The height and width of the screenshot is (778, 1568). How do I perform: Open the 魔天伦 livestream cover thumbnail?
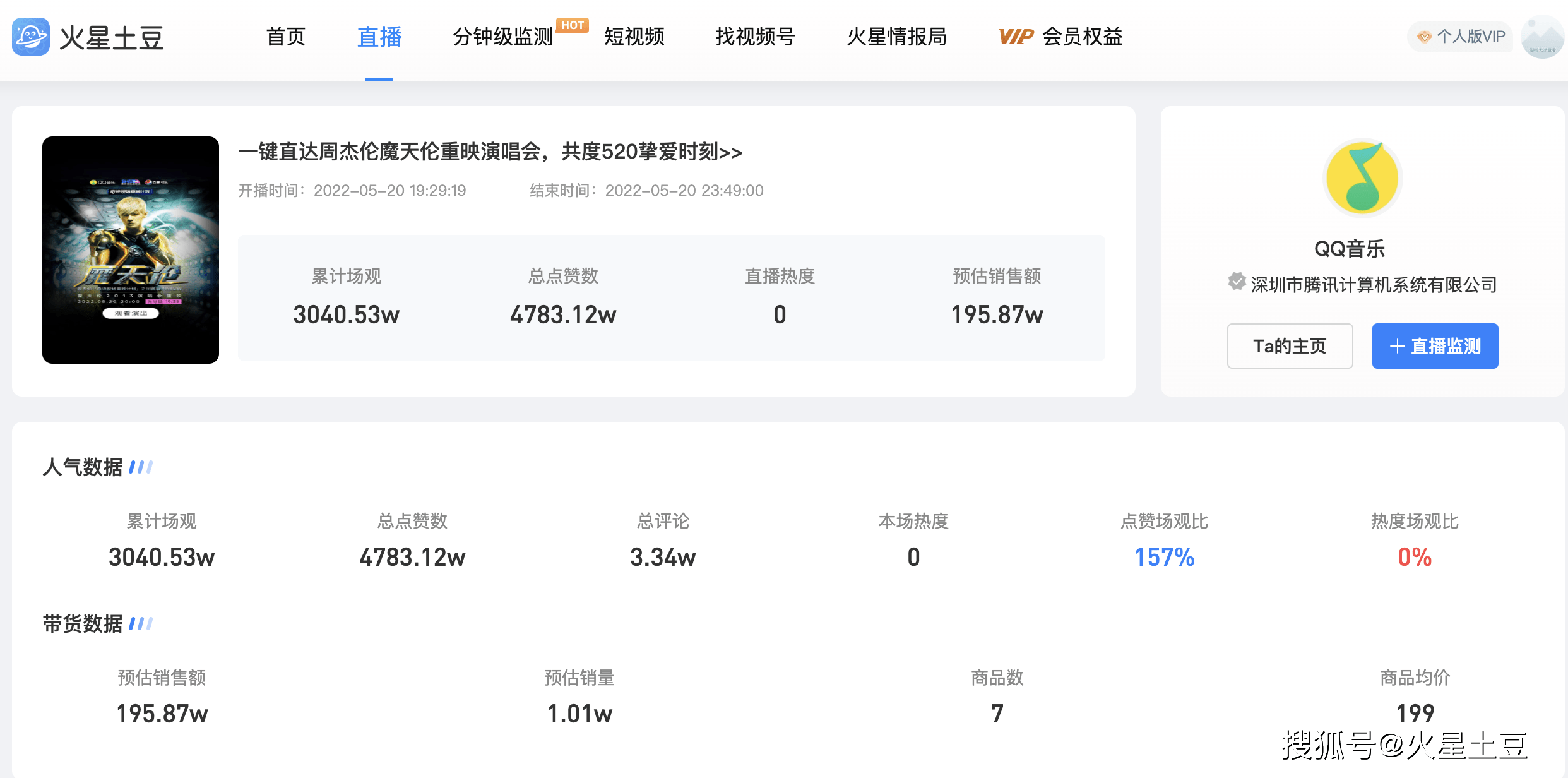click(x=131, y=250)
